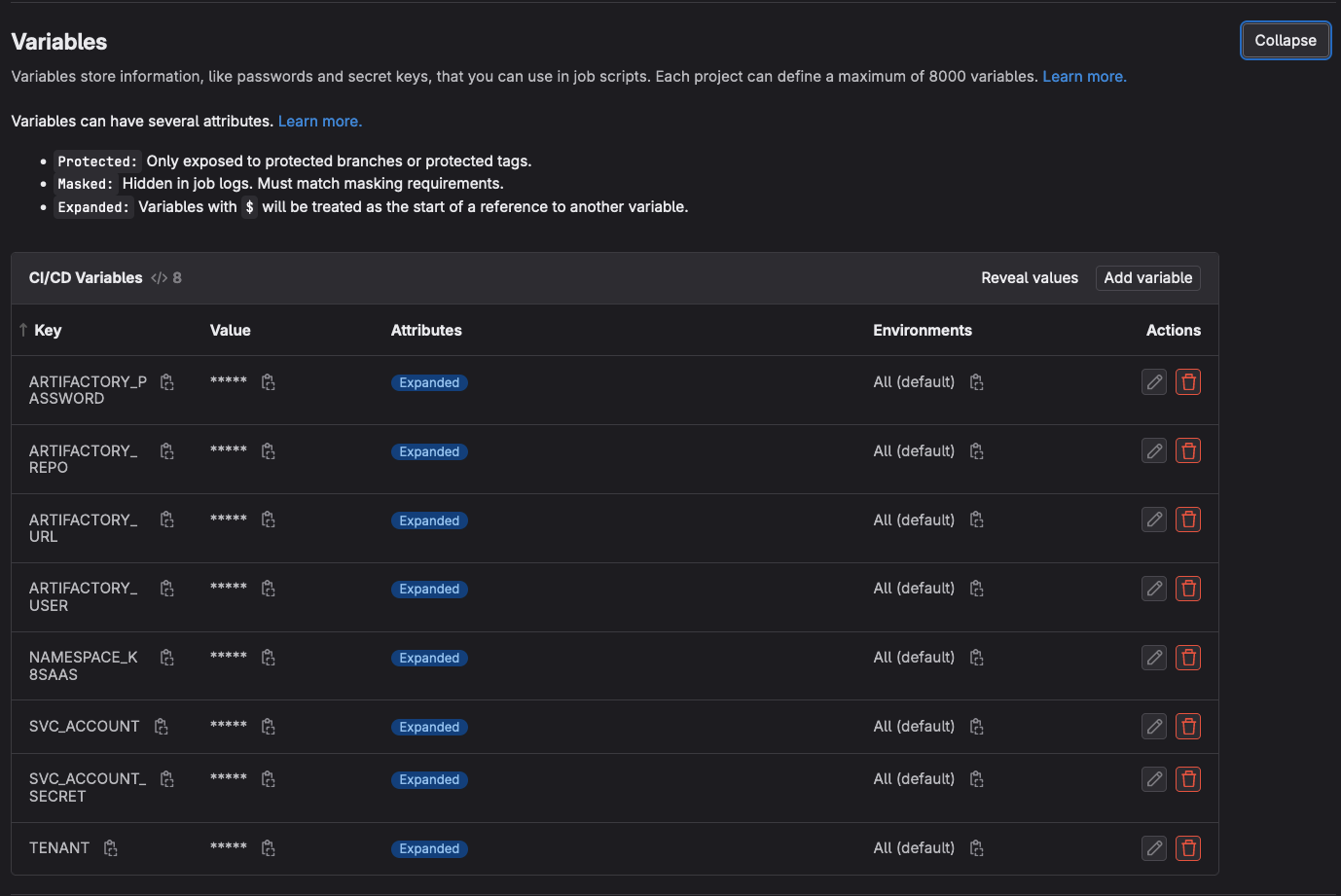Delete the SVC_ACCOUNT_SECRET variable
Screen dimensions: 1341x896
[x=1188, y=779]
